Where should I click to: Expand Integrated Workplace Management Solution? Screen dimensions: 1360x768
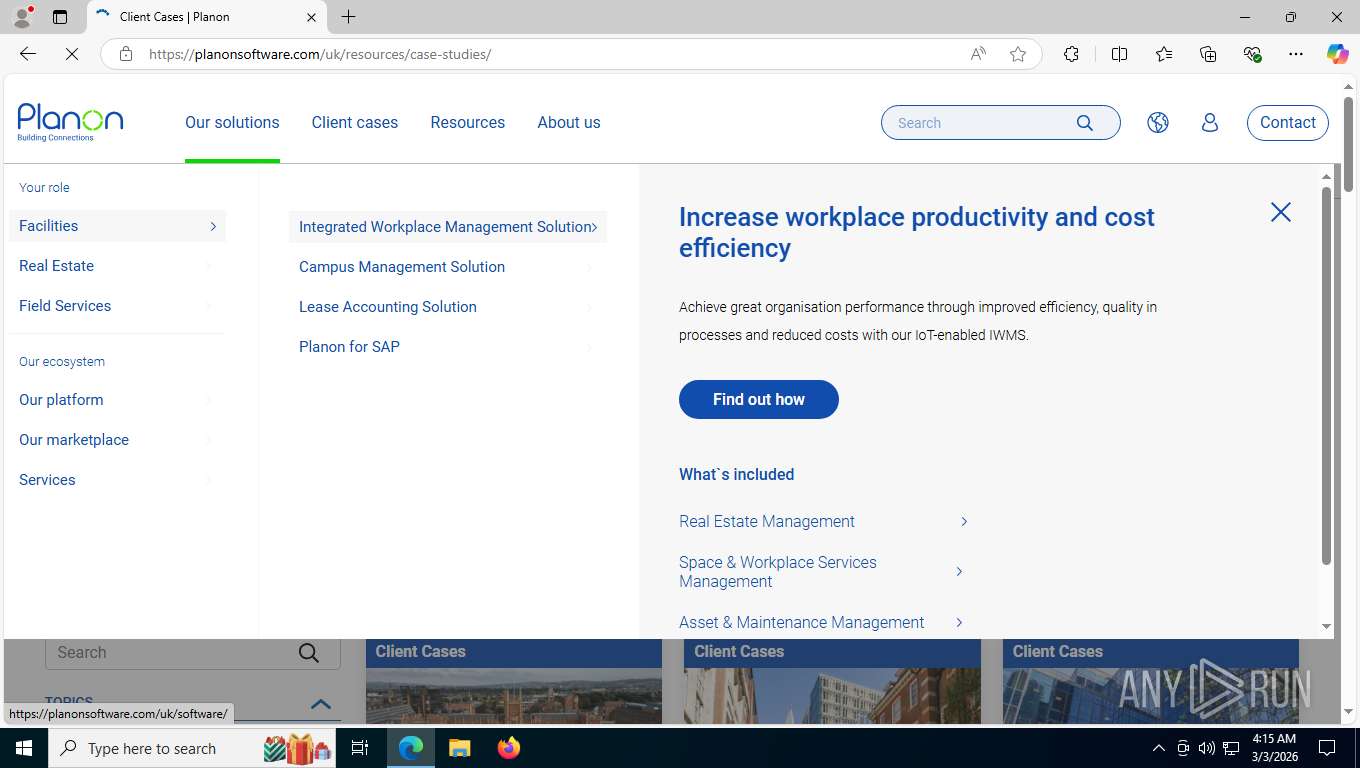(448, 227)
